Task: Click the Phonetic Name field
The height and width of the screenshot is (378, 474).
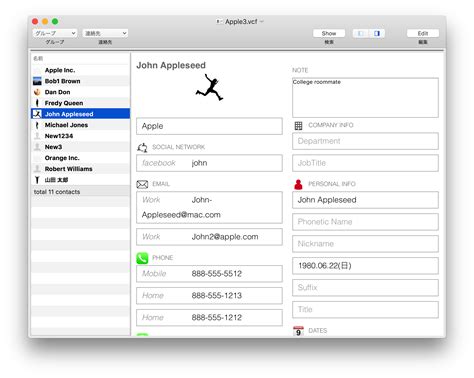Action: (365, 222)
